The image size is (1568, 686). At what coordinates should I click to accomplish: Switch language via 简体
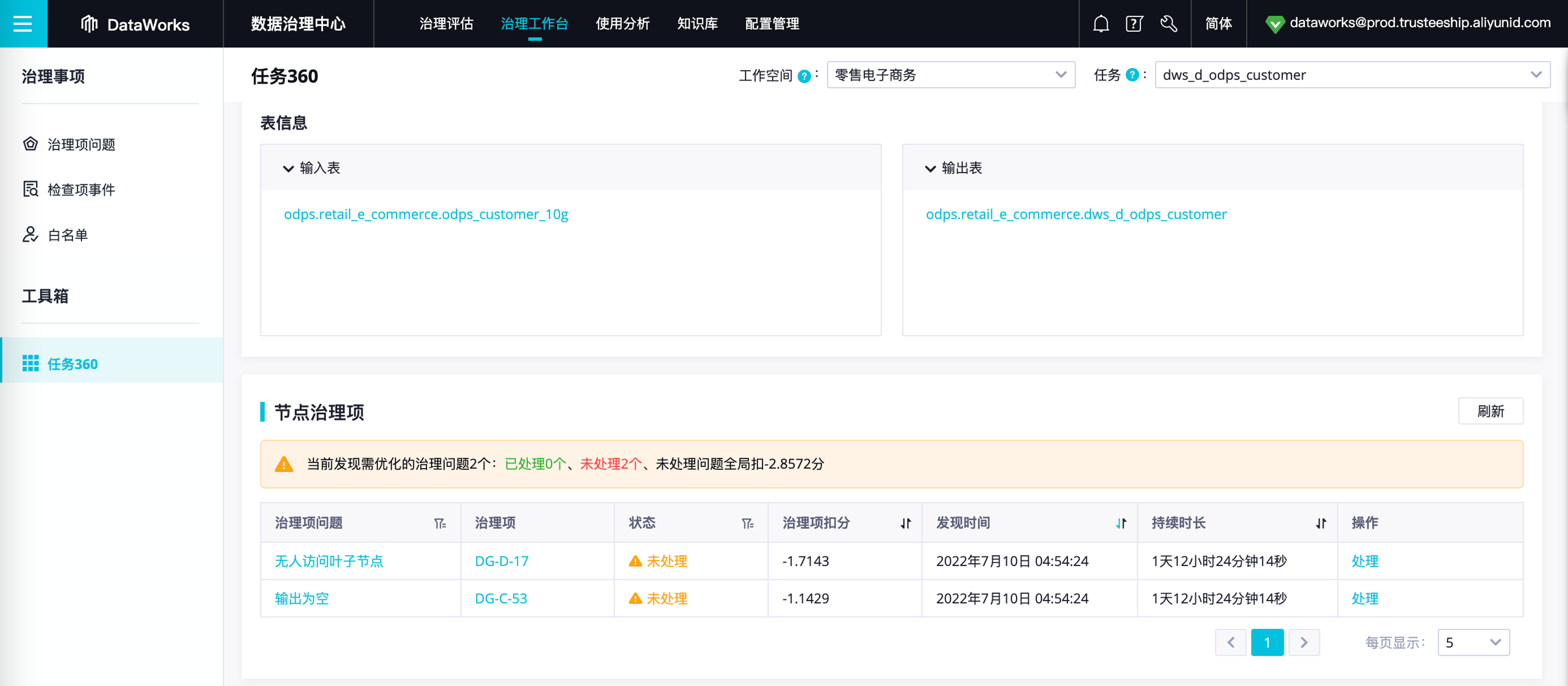point(1219,24)
